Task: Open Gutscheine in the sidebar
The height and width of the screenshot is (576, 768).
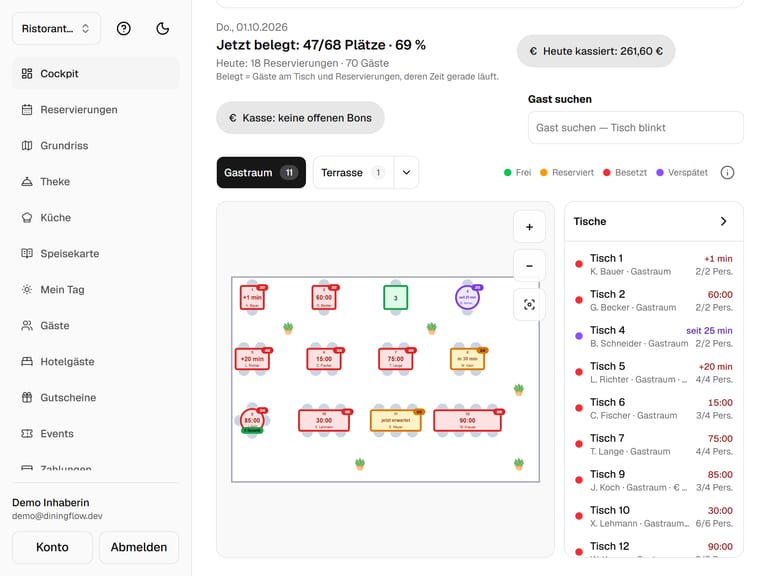Action: (96, 398)
